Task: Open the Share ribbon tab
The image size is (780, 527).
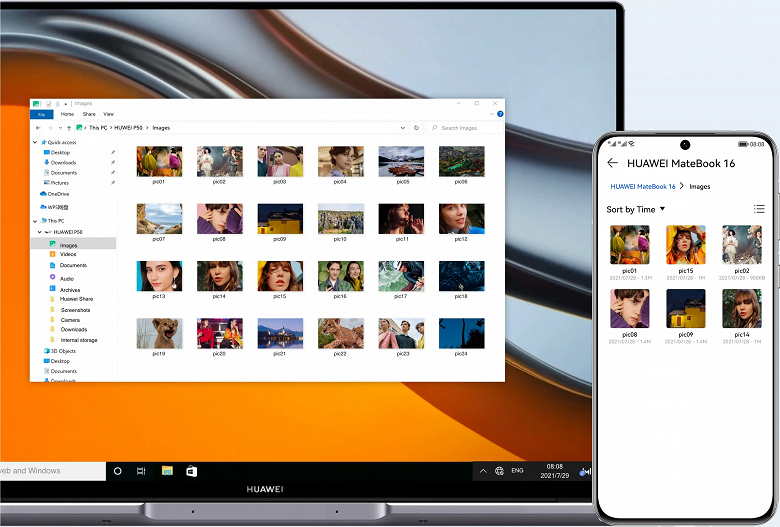Action: [x=89, y=114]
